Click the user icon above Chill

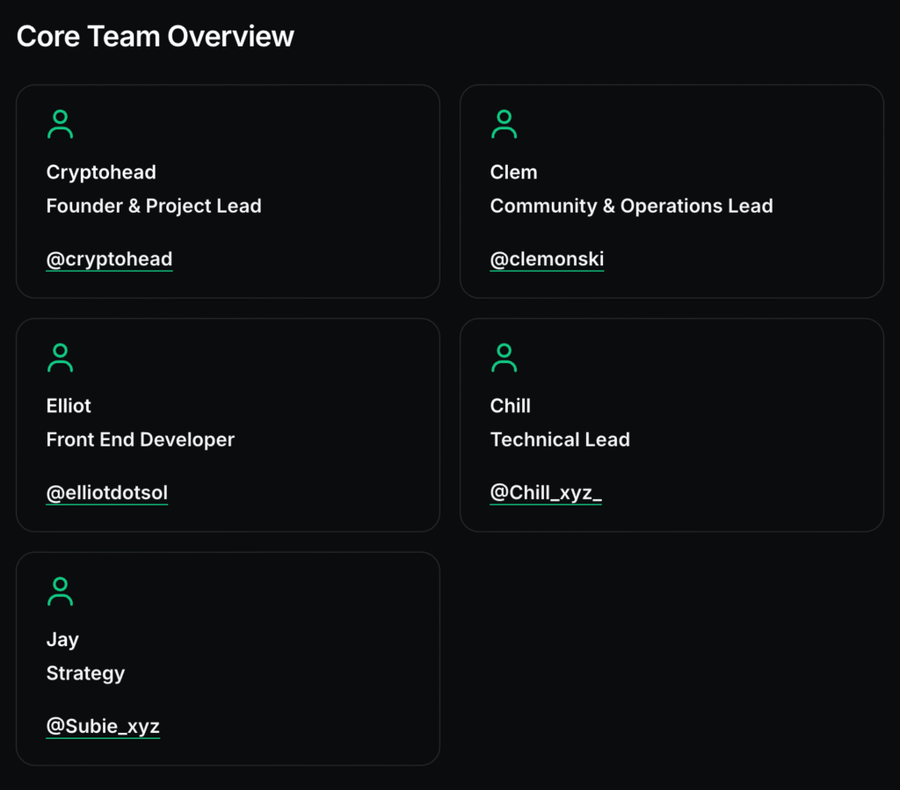coord(504,358)
